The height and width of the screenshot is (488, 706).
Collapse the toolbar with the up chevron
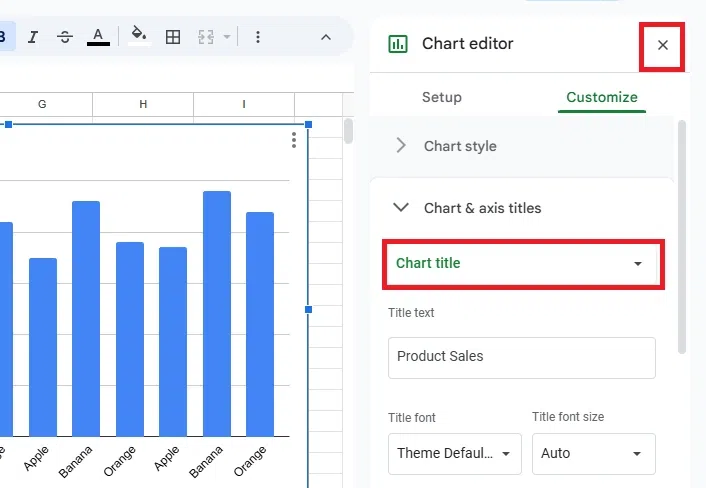coord(325,37)
